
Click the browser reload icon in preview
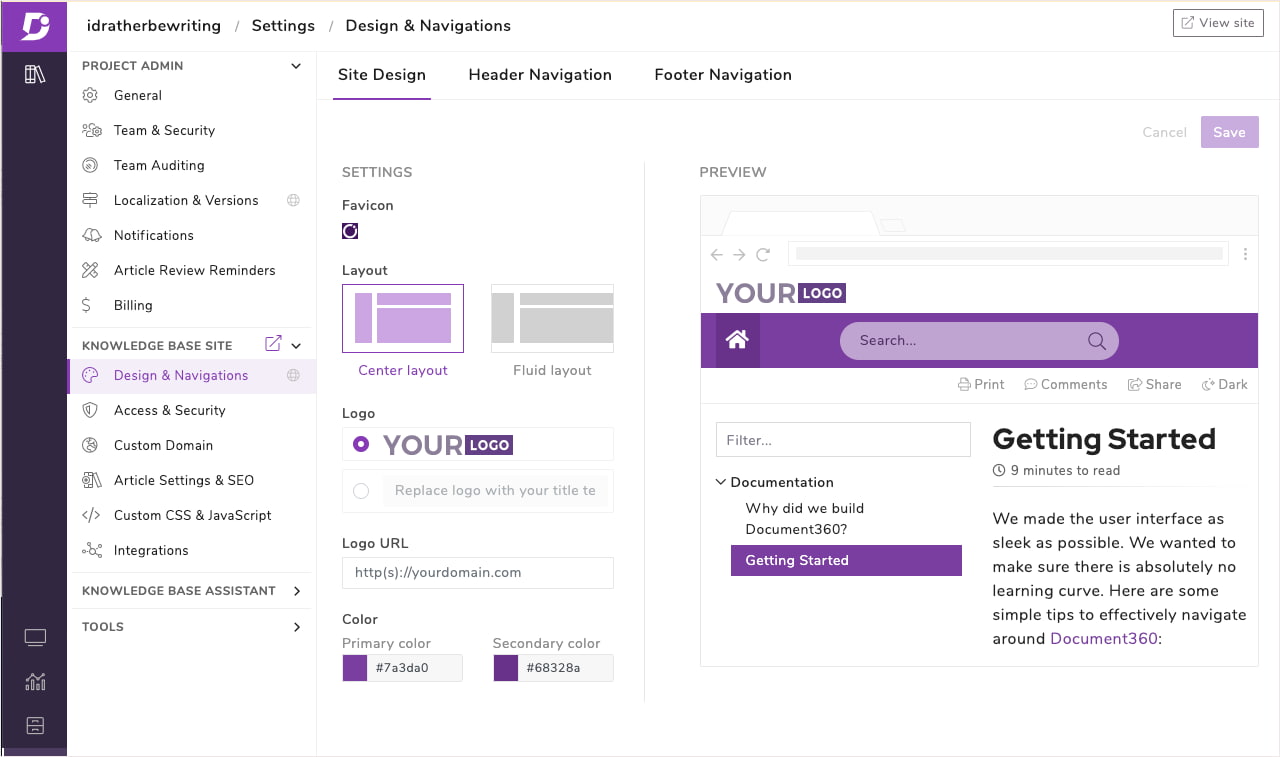point(763,255)
